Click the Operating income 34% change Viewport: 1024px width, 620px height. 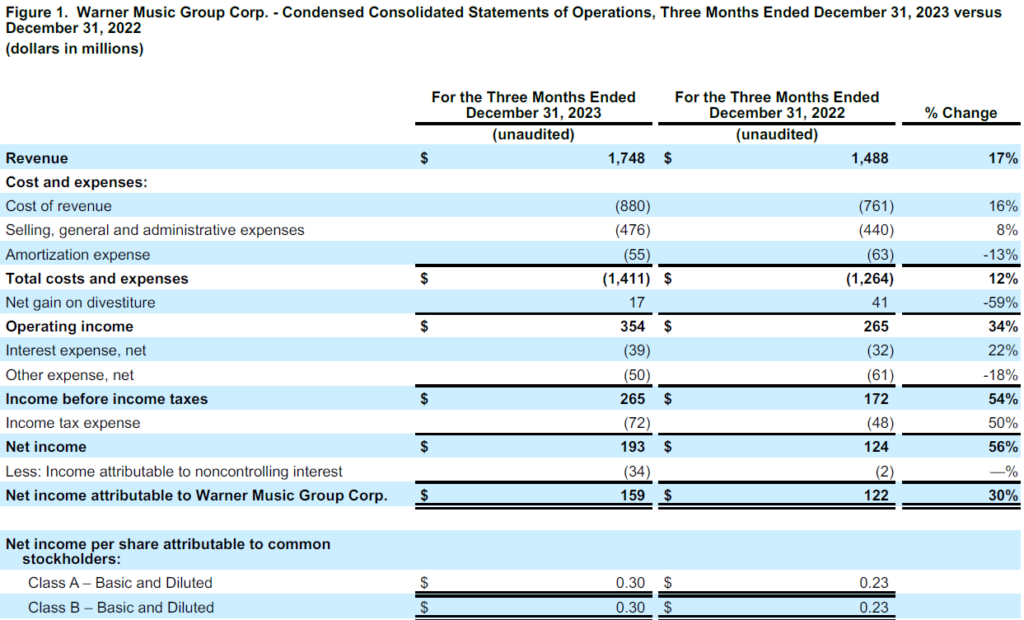point(1002,327)
